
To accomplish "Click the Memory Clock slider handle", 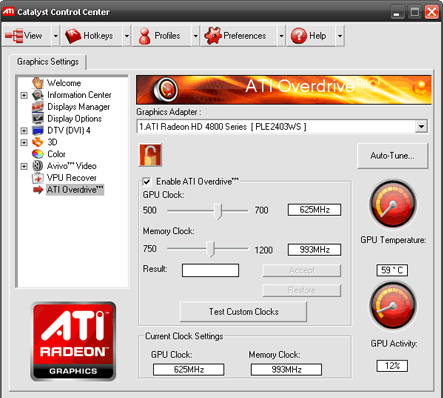I will click(210, 249).
